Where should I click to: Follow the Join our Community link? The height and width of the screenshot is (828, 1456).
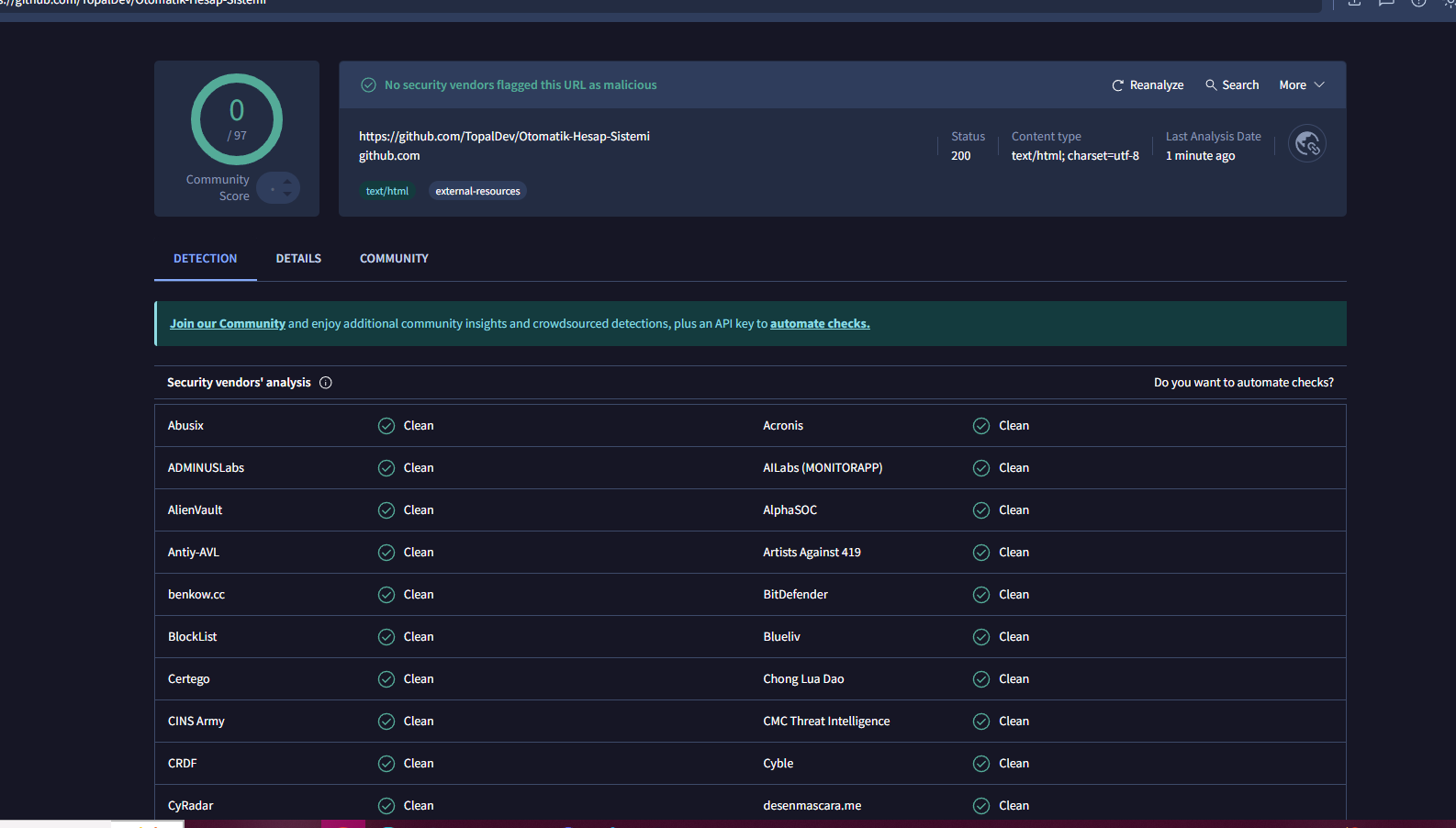(x=227, y=324)
